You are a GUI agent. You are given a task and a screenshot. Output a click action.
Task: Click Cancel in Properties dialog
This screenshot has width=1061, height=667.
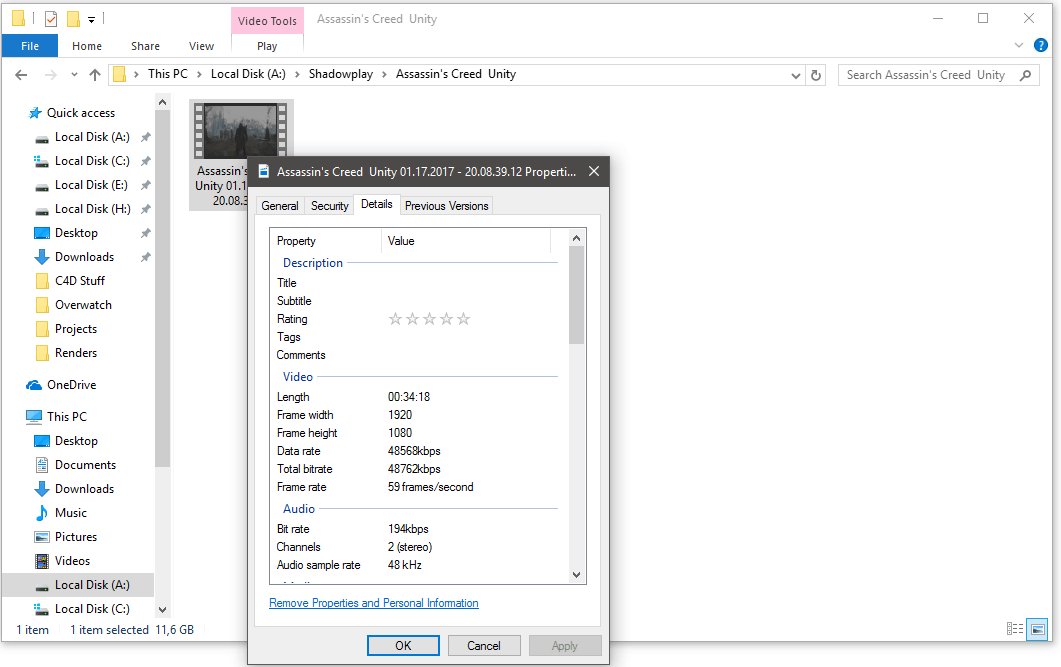coord(484,645)
